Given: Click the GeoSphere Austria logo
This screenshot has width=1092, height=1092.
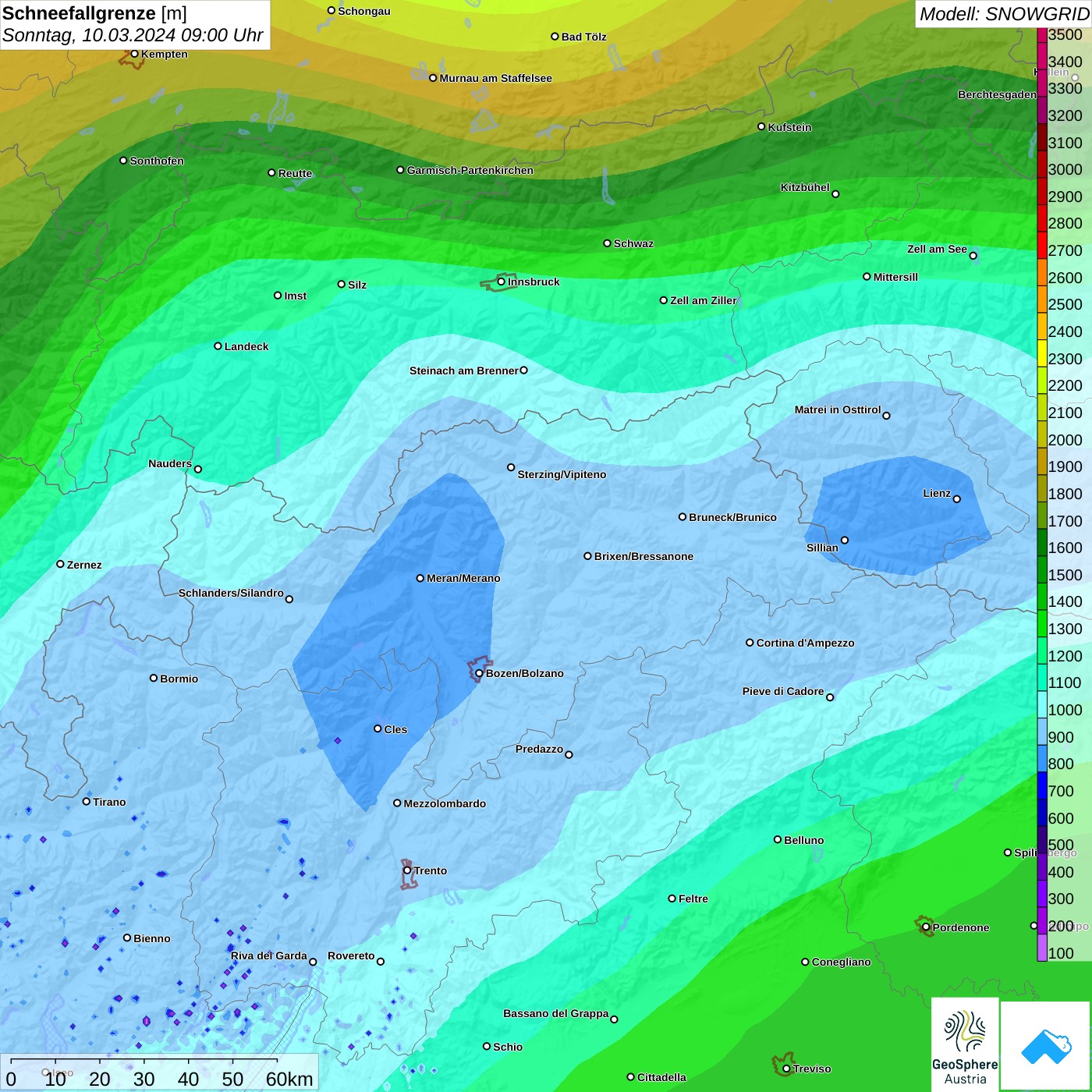Looking at the screenshot, I should pos(965,1044).
